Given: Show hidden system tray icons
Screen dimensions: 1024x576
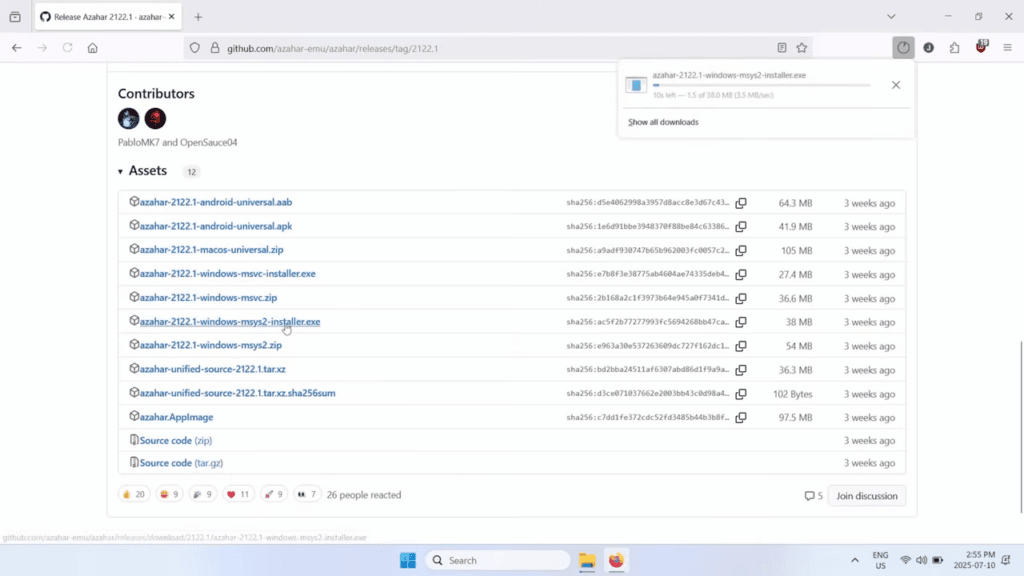Looking at the screenshot, I should pyautogui.click(x=855, y=560).
